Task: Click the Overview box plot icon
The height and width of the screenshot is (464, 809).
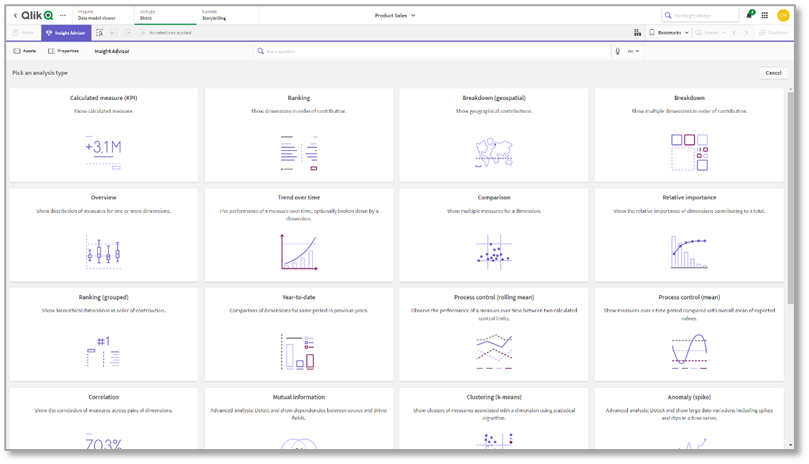Action: coord(103,252)
